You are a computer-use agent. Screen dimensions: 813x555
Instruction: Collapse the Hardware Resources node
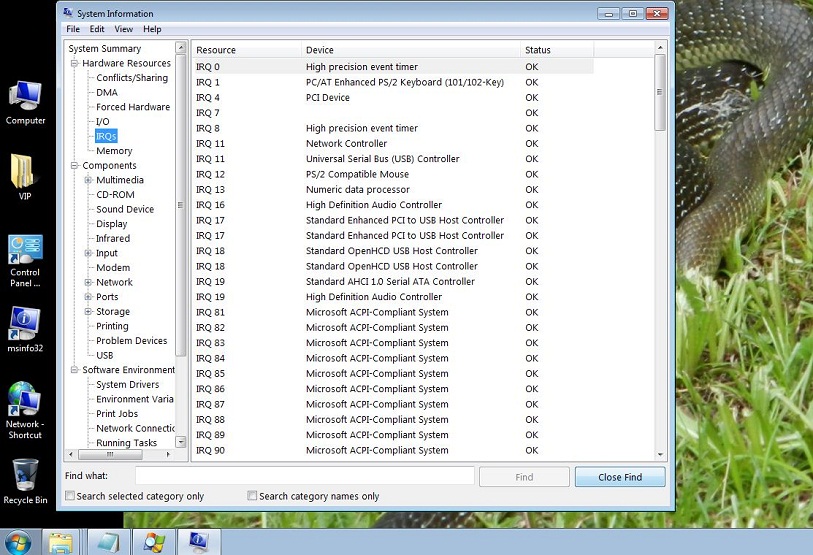pyautogui.click(x=75, y=63)
